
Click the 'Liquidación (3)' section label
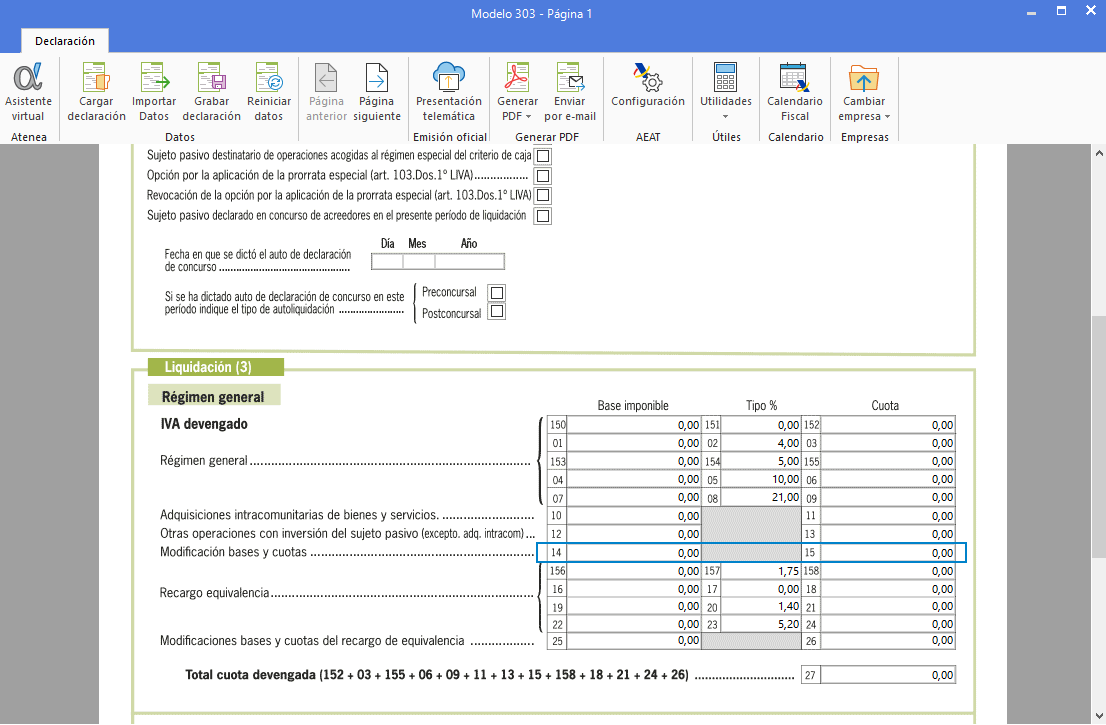[216, 367]
